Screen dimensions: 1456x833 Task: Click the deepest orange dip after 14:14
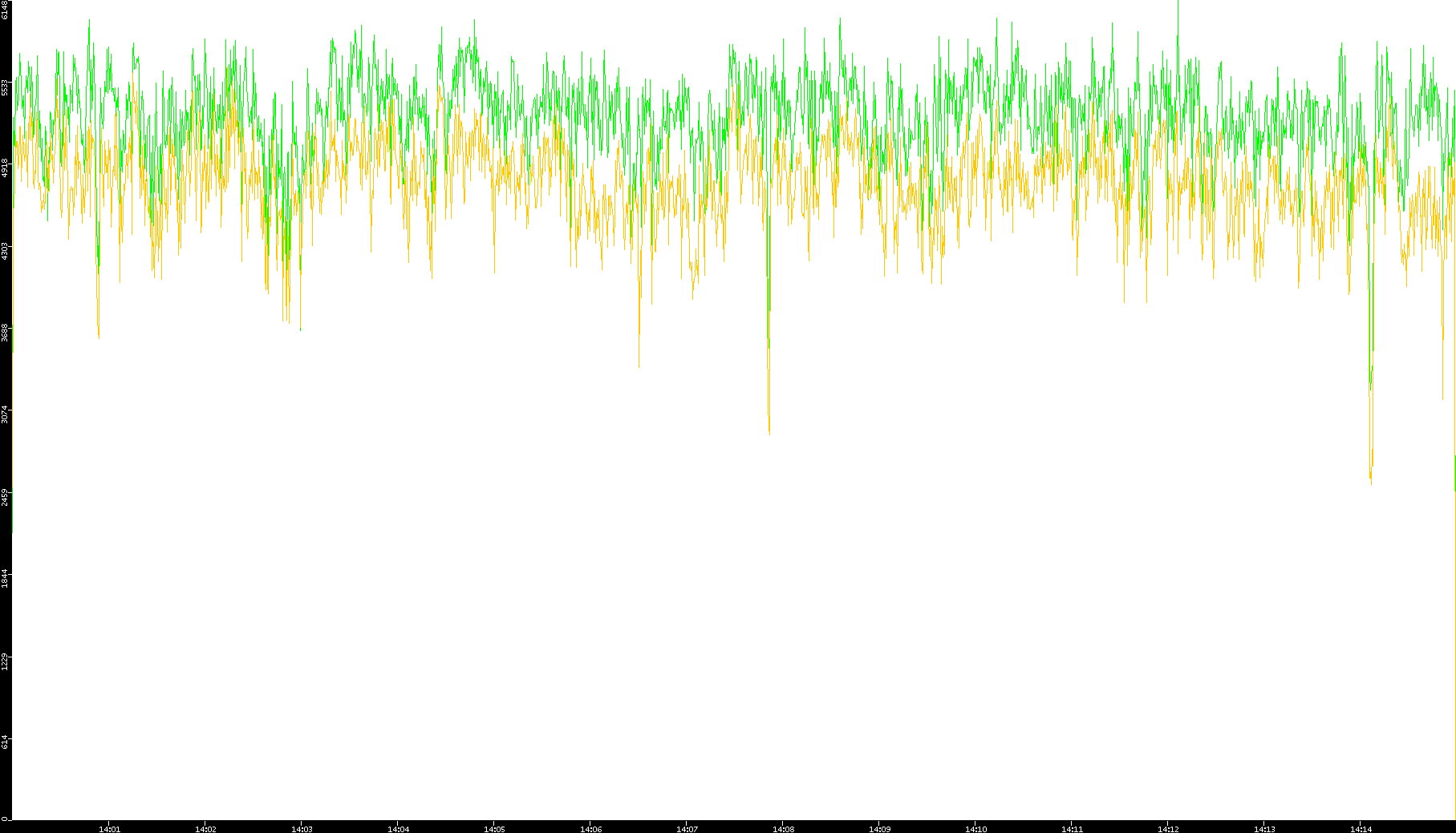coord(1370,482)
